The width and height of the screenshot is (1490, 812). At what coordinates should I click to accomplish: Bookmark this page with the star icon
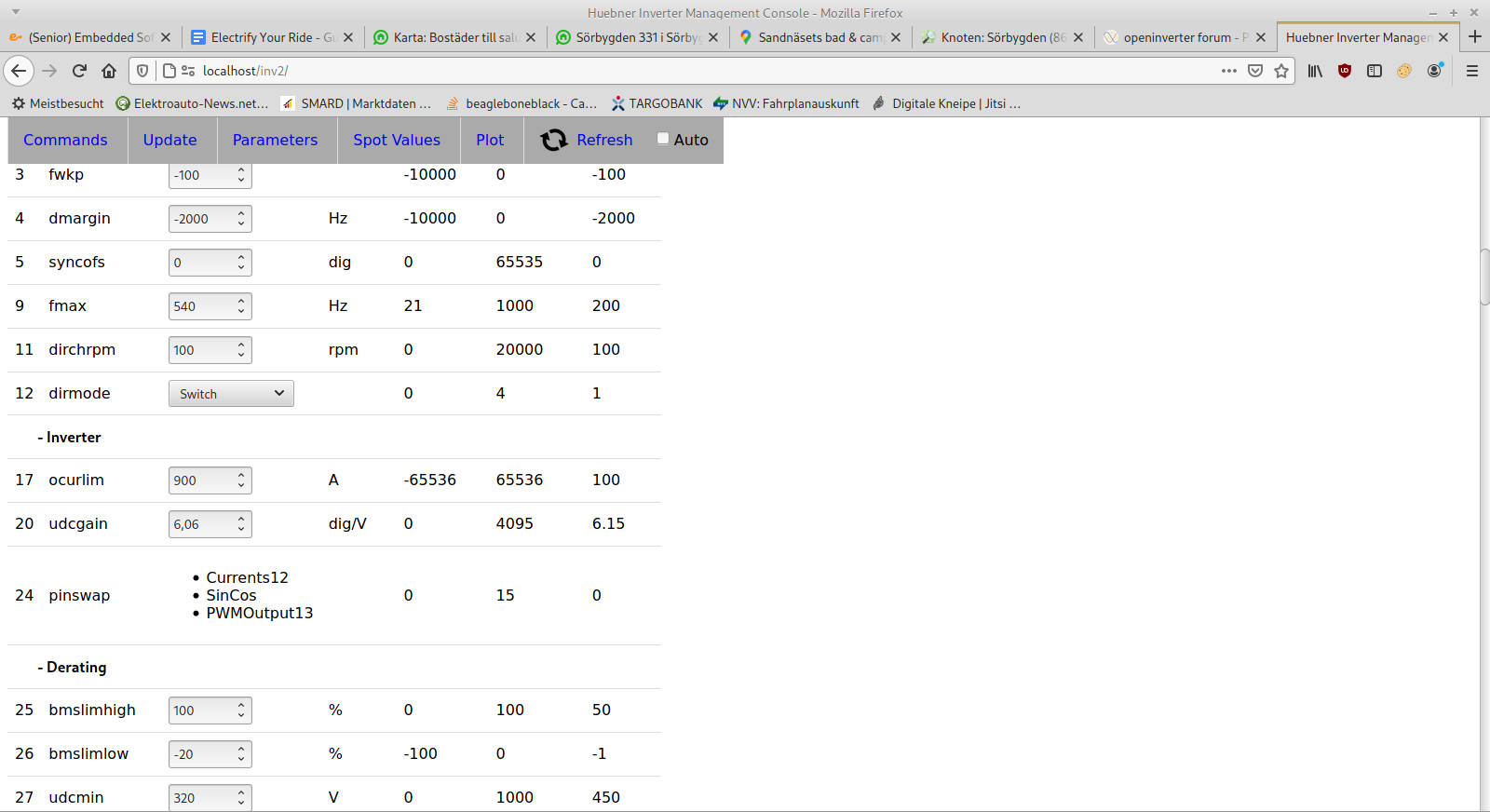[1281, 71]
